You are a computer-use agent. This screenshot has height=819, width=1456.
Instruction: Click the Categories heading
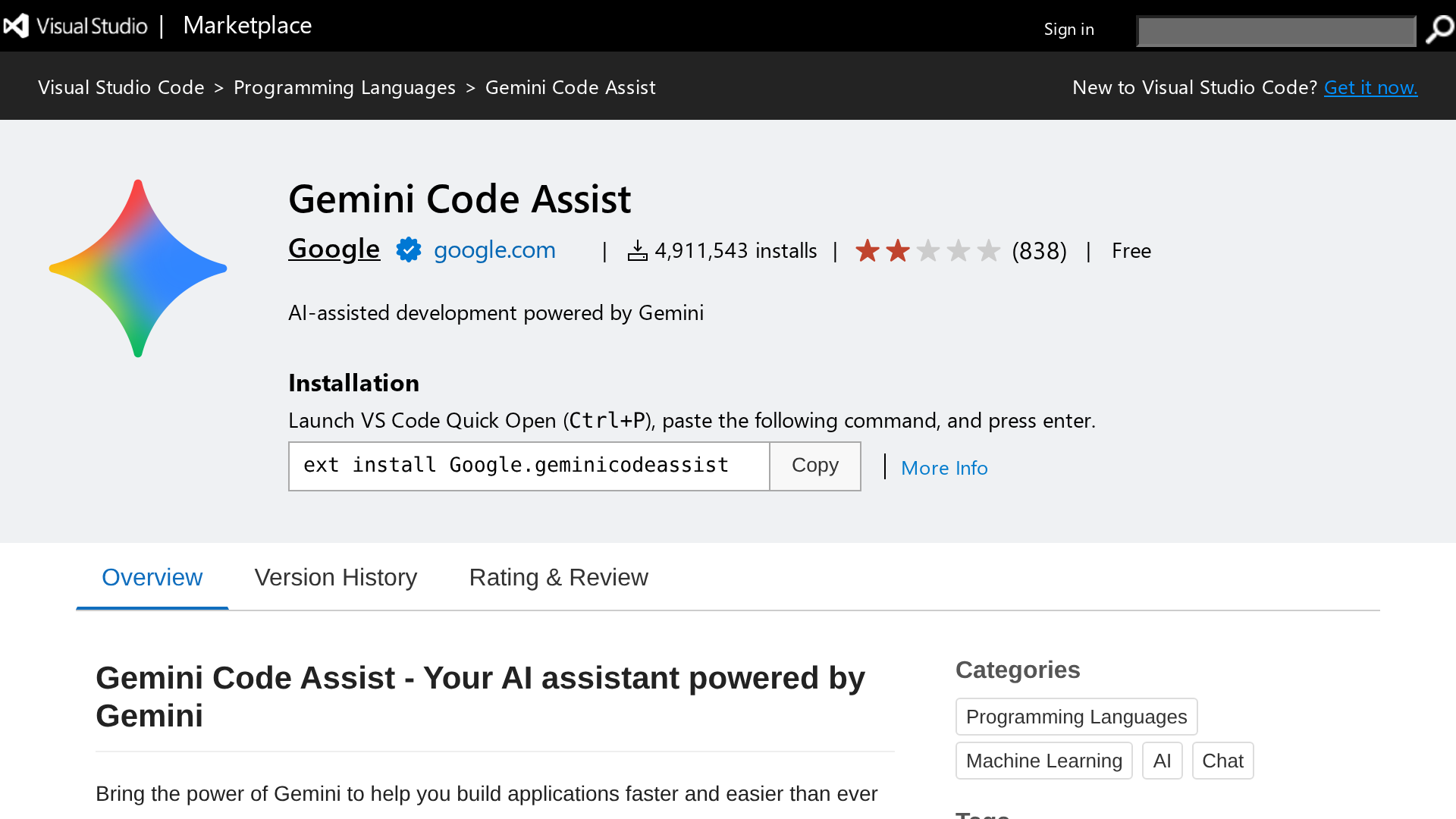tap(1018, 670)
